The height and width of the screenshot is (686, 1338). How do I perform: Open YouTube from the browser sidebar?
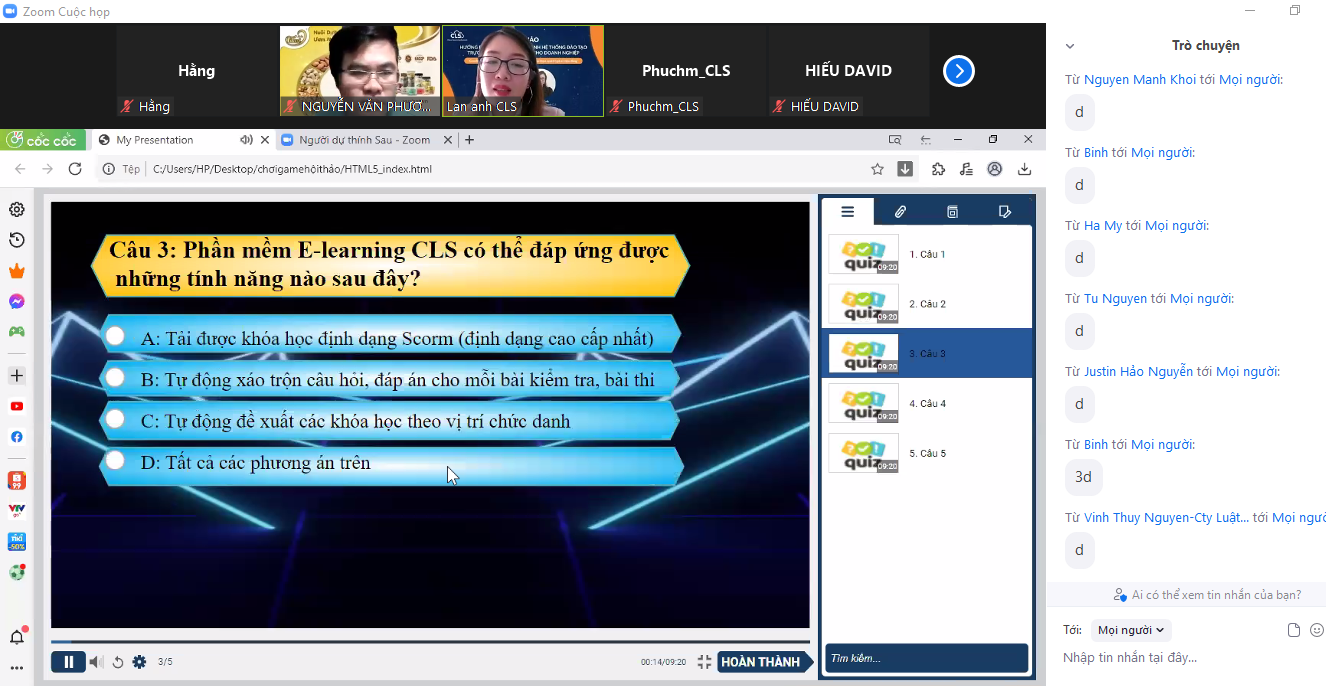(x=16, y=405)
